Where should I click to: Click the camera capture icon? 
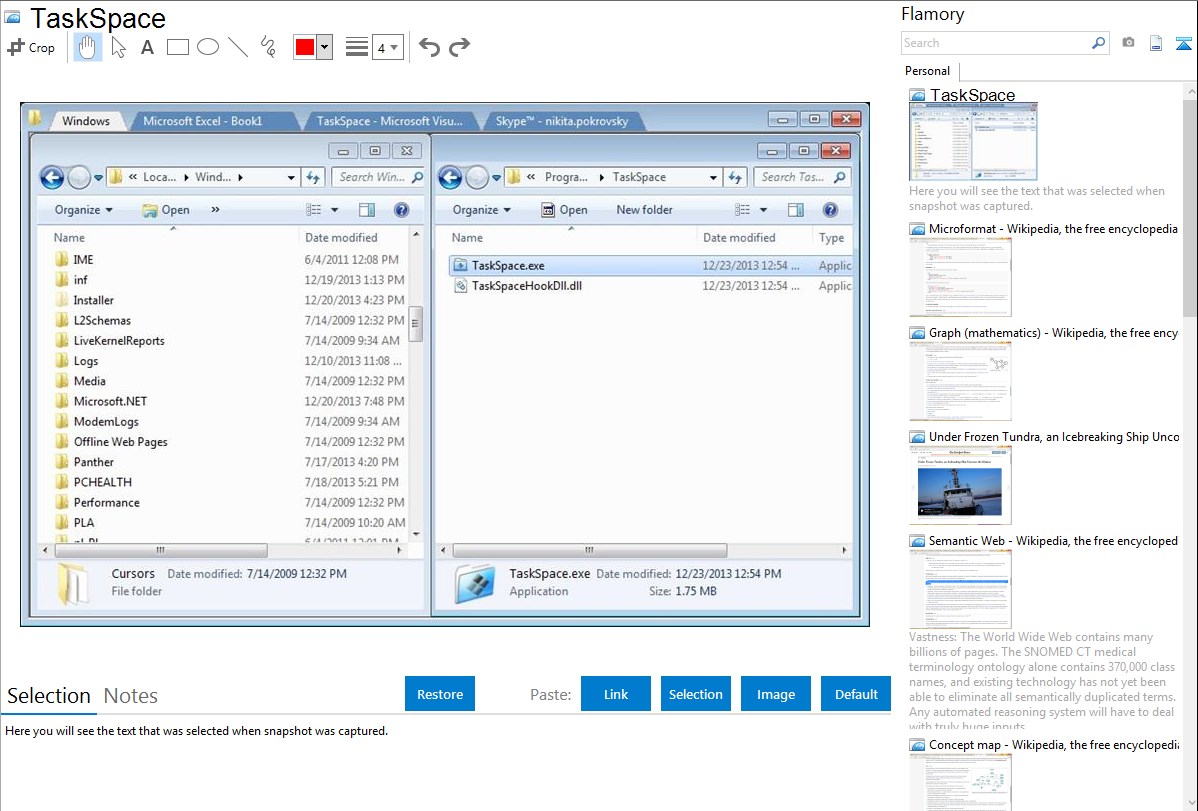pos(1128,43)
